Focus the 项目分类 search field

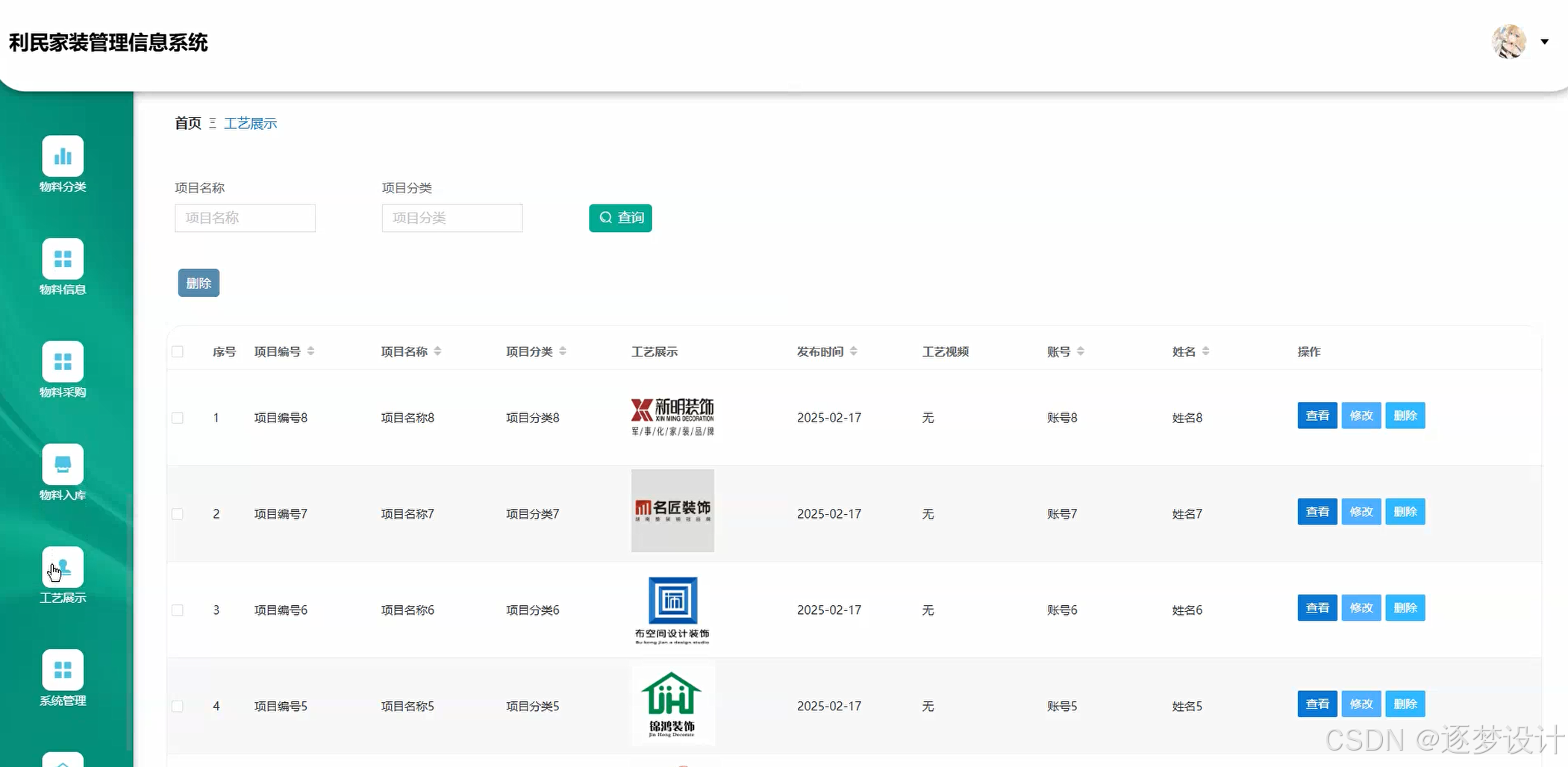(452, 218)
